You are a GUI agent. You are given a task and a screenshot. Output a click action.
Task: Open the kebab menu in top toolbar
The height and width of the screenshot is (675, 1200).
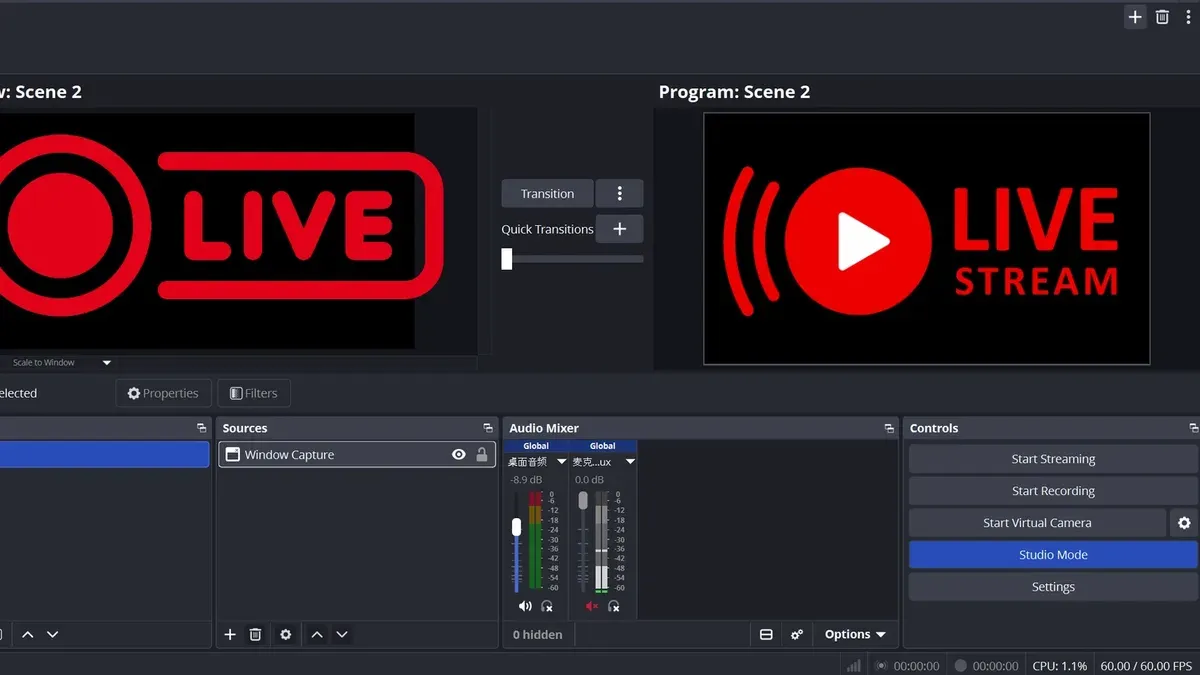(x=1189, y=17)
